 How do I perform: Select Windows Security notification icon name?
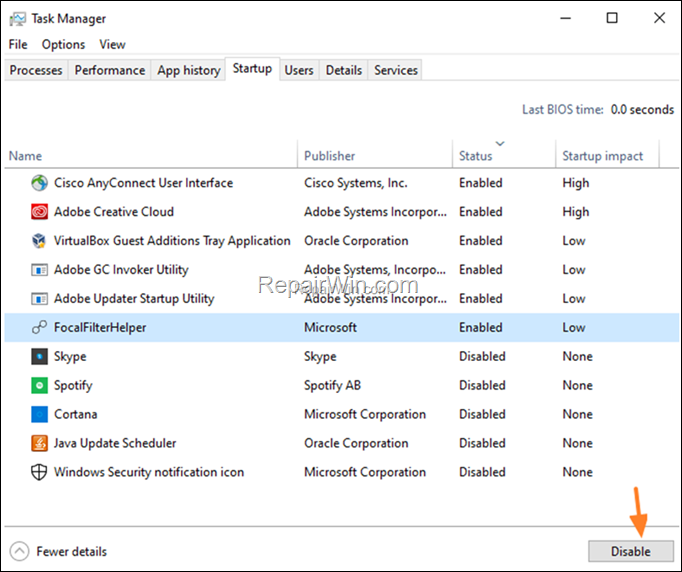click(149, 472)
